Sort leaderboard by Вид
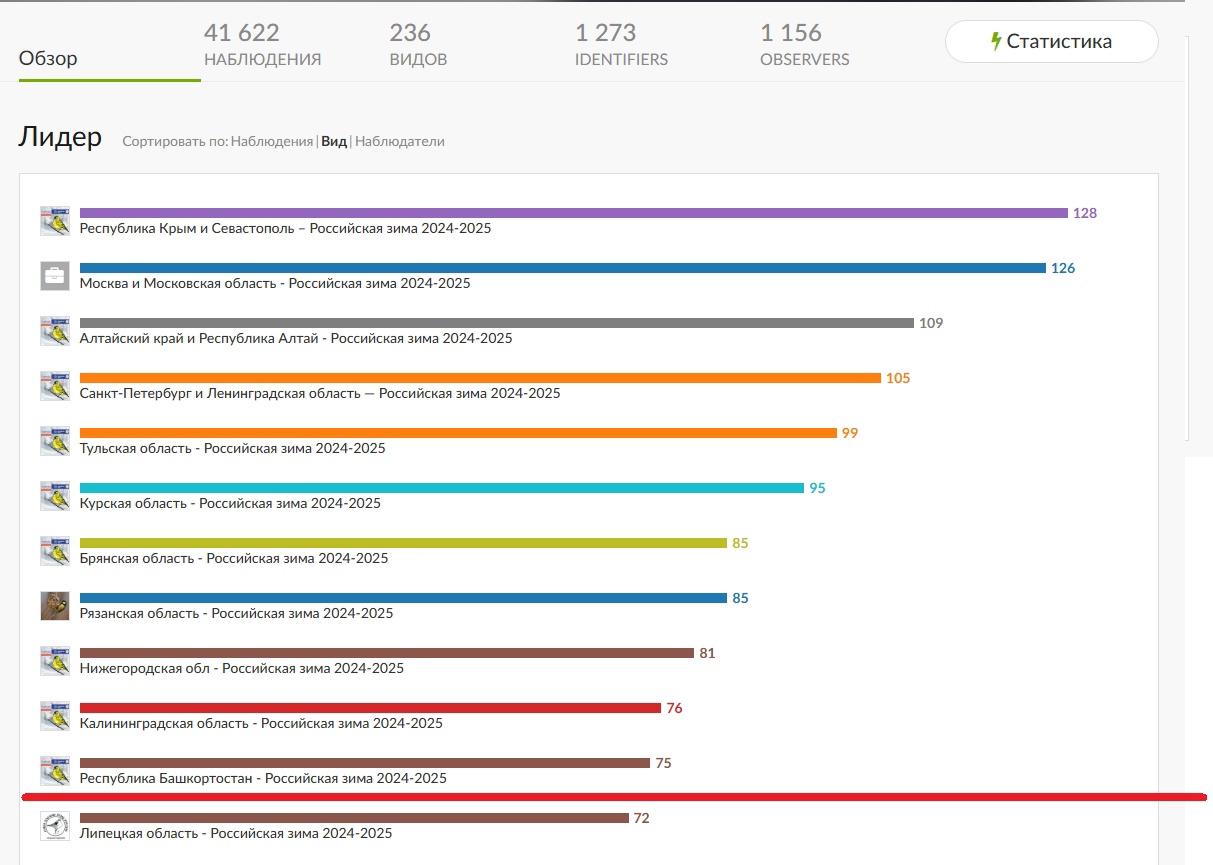 pyautogui.click(x=334, y=142)
